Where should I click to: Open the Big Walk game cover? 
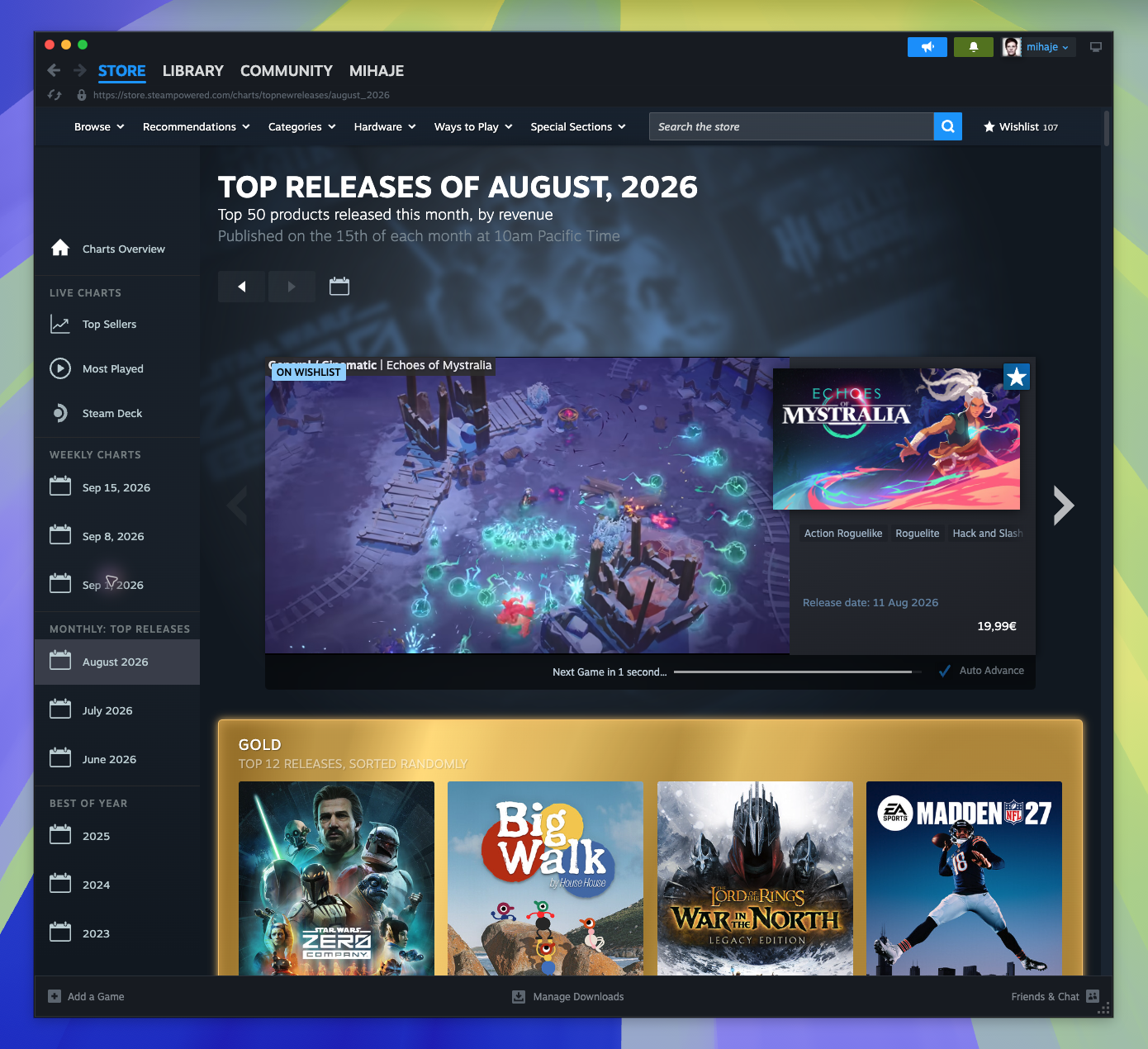[545, 878]
